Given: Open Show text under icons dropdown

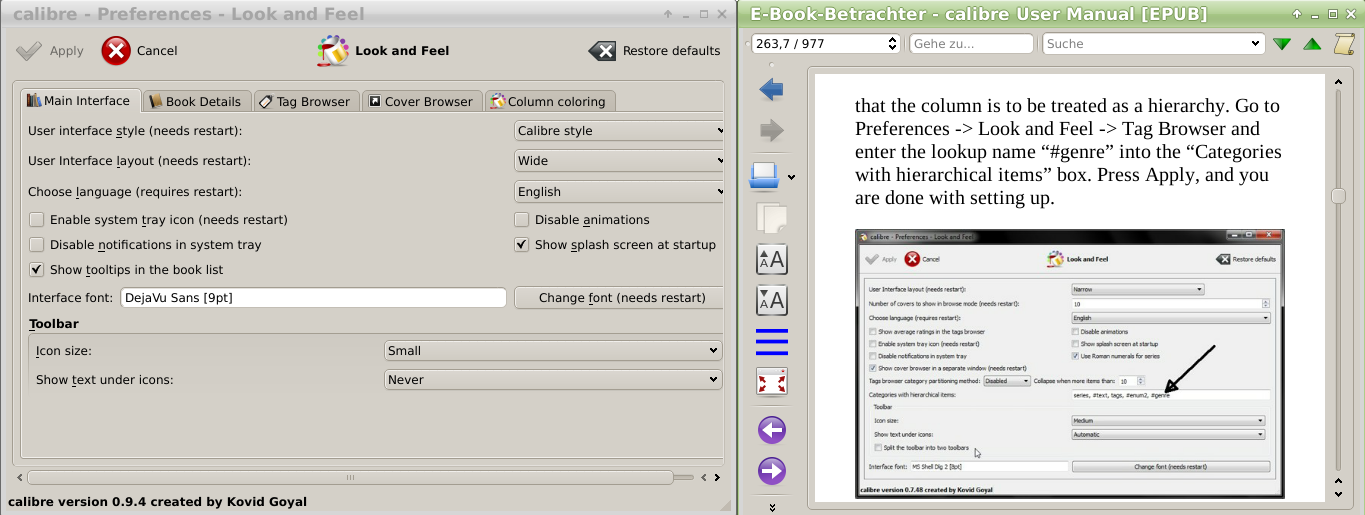Looking at the screenshot, I should 553,380.
